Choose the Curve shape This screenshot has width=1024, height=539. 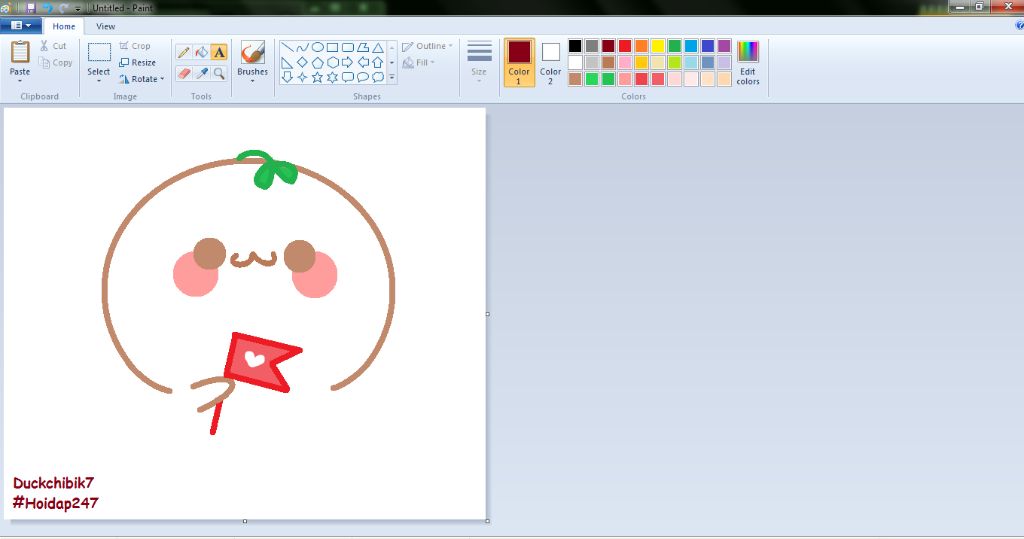pyautogui.click(x=302, y=48)
